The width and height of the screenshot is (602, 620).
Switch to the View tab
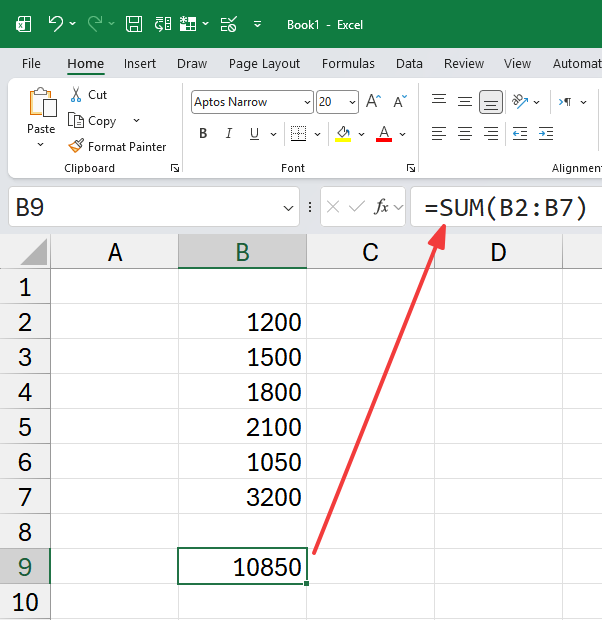click(x=517, y=64)
